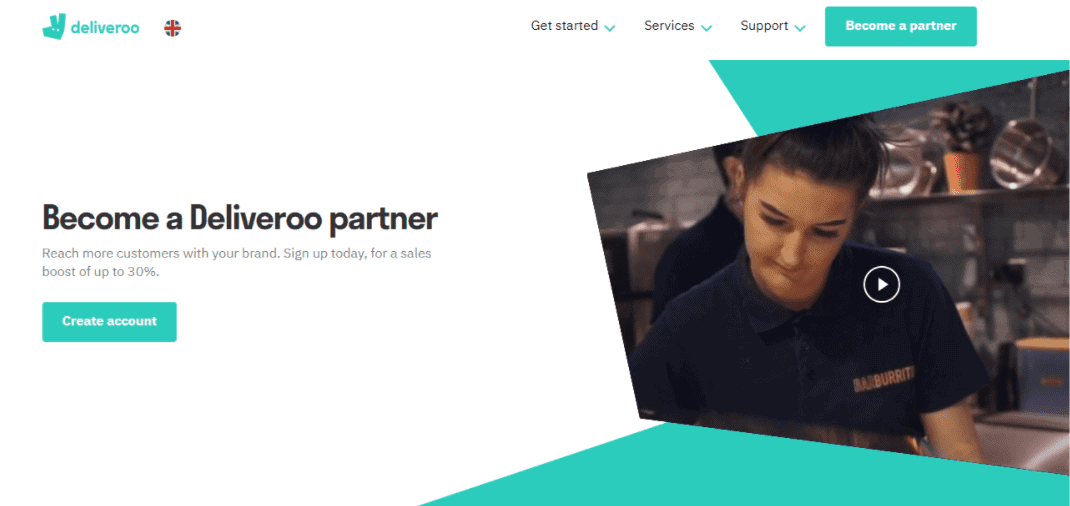Click the Become a Deliveroo partner heading
The width and height of the screenshot is (1070, 506).
click(240, 218)
